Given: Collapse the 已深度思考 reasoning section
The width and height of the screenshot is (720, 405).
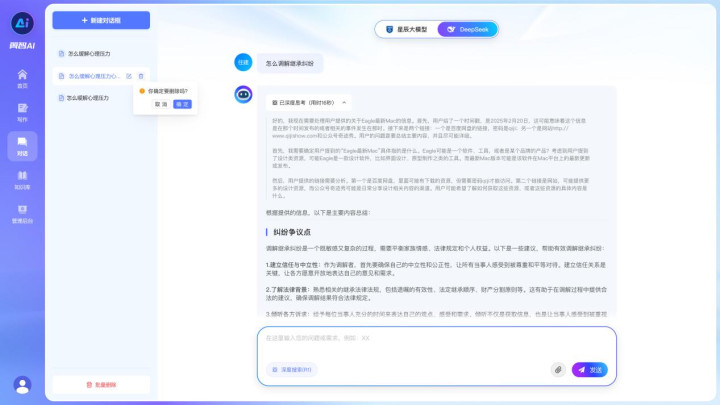Looking at the screenshot, I should click(309, 103).
